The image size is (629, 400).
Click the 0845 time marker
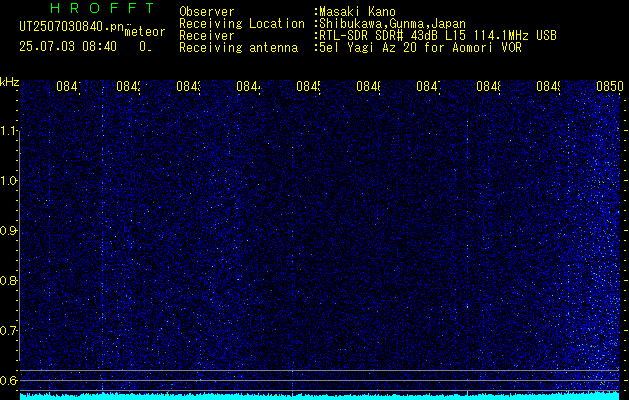(308, 86)
